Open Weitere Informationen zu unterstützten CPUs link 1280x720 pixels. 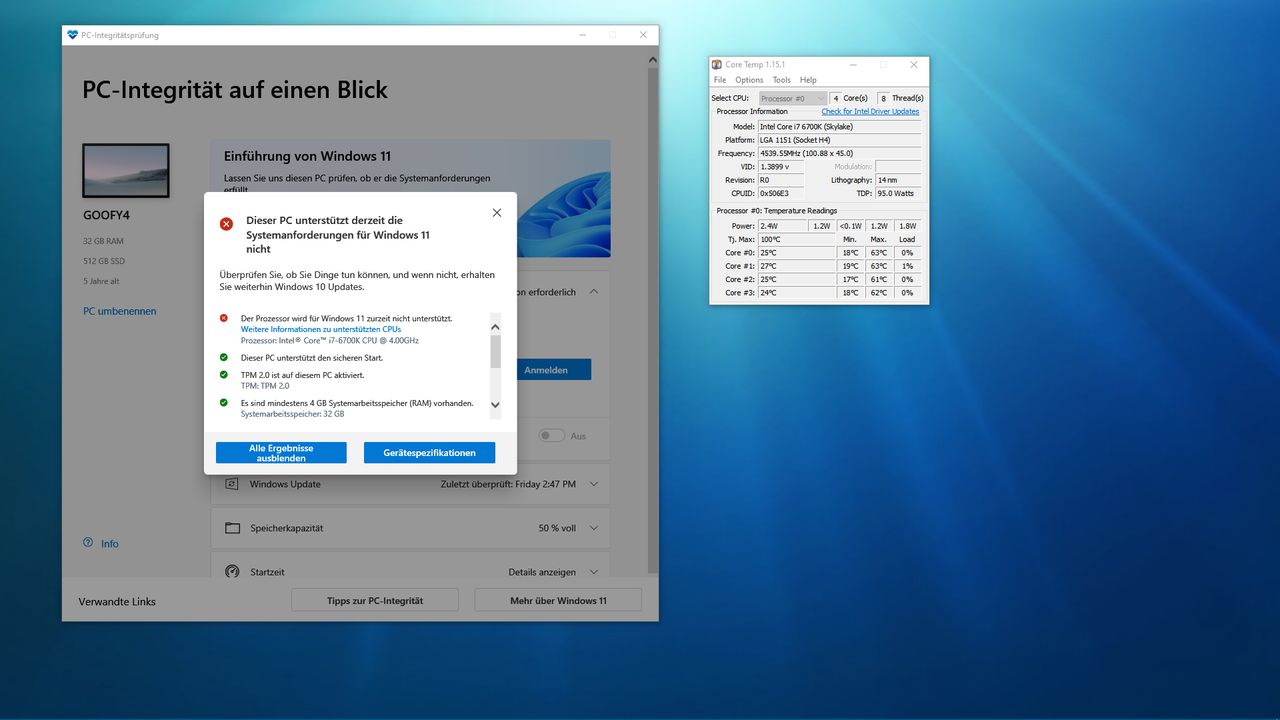[x=321, y=329]
